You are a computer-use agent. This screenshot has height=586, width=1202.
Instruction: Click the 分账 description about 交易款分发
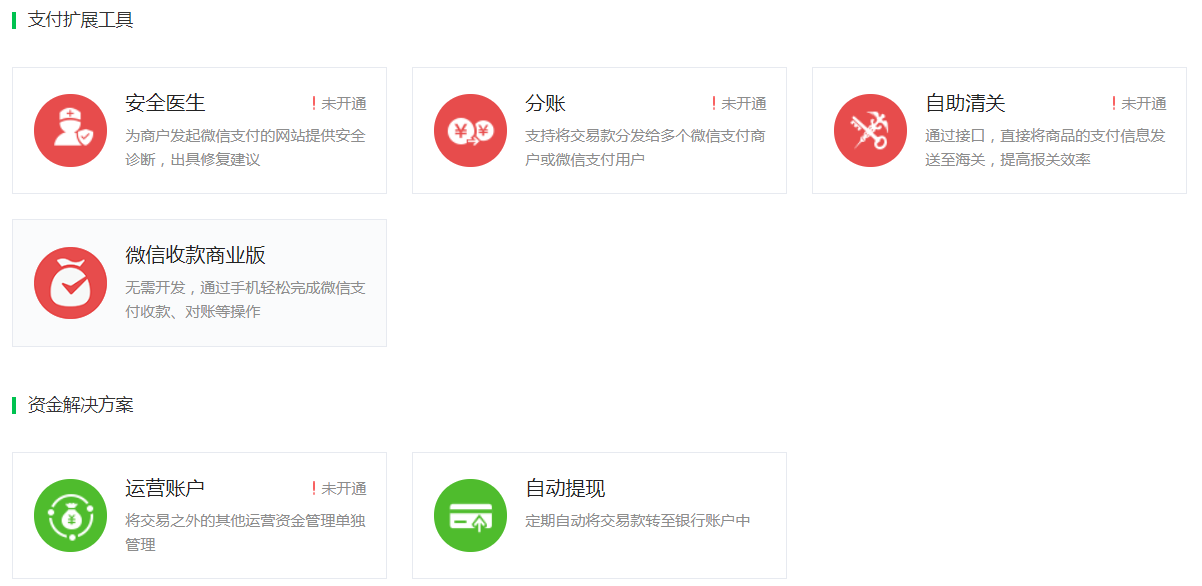pyautogui.click(x=645, y=147)
